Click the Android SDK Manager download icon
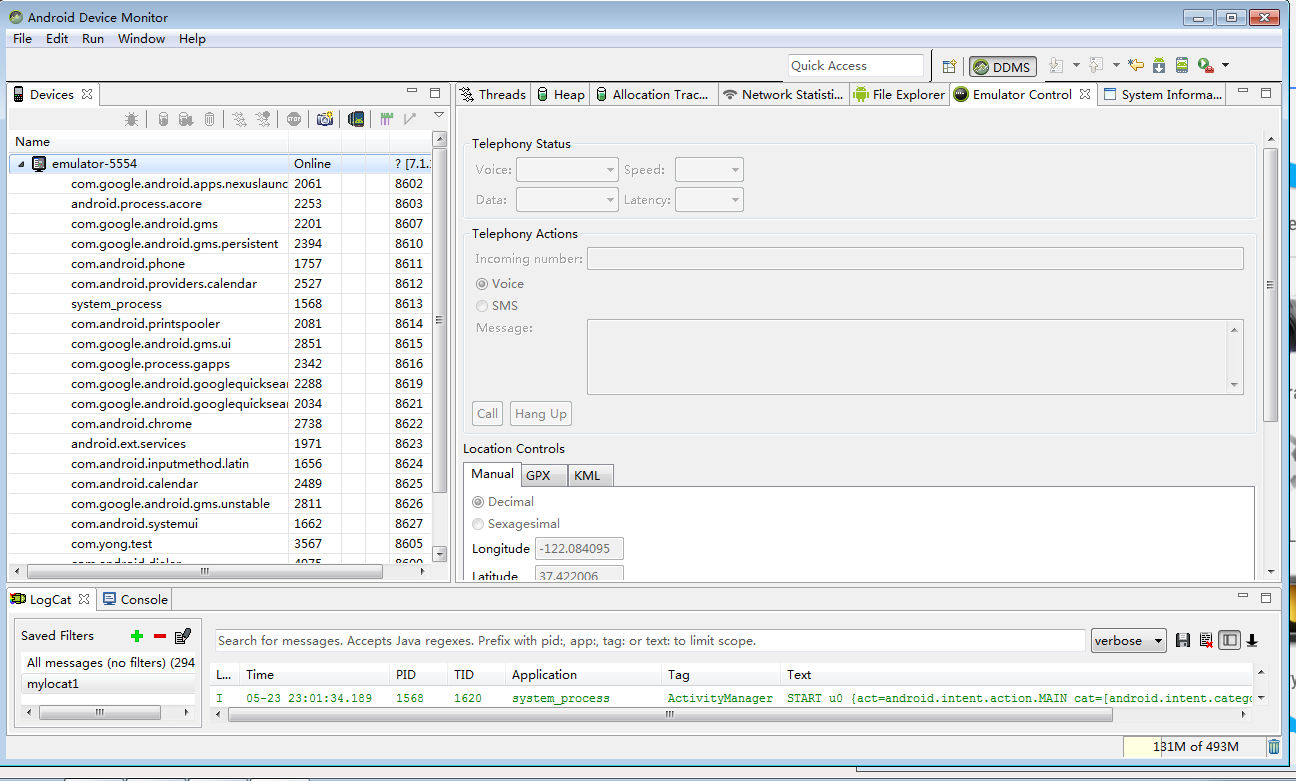The height and width of the screenshot is (781, 1296). (1159, 66)
